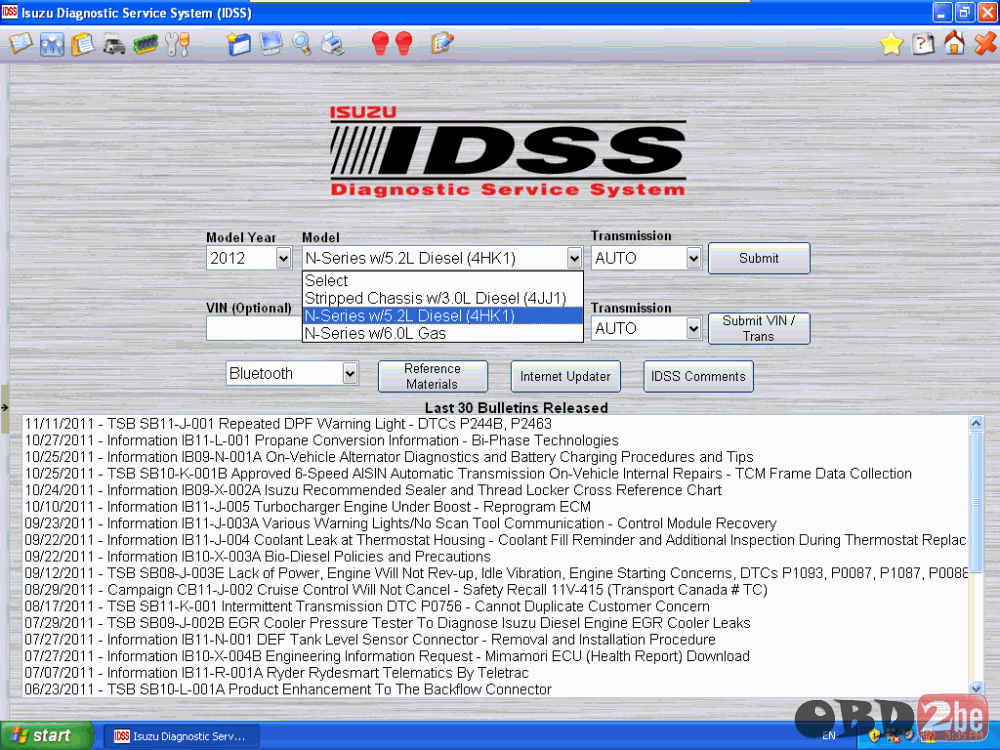Choose N-Series w/6.0L Gas option
The width and height of the screenshot is (1000, 750).
[443, 334]
